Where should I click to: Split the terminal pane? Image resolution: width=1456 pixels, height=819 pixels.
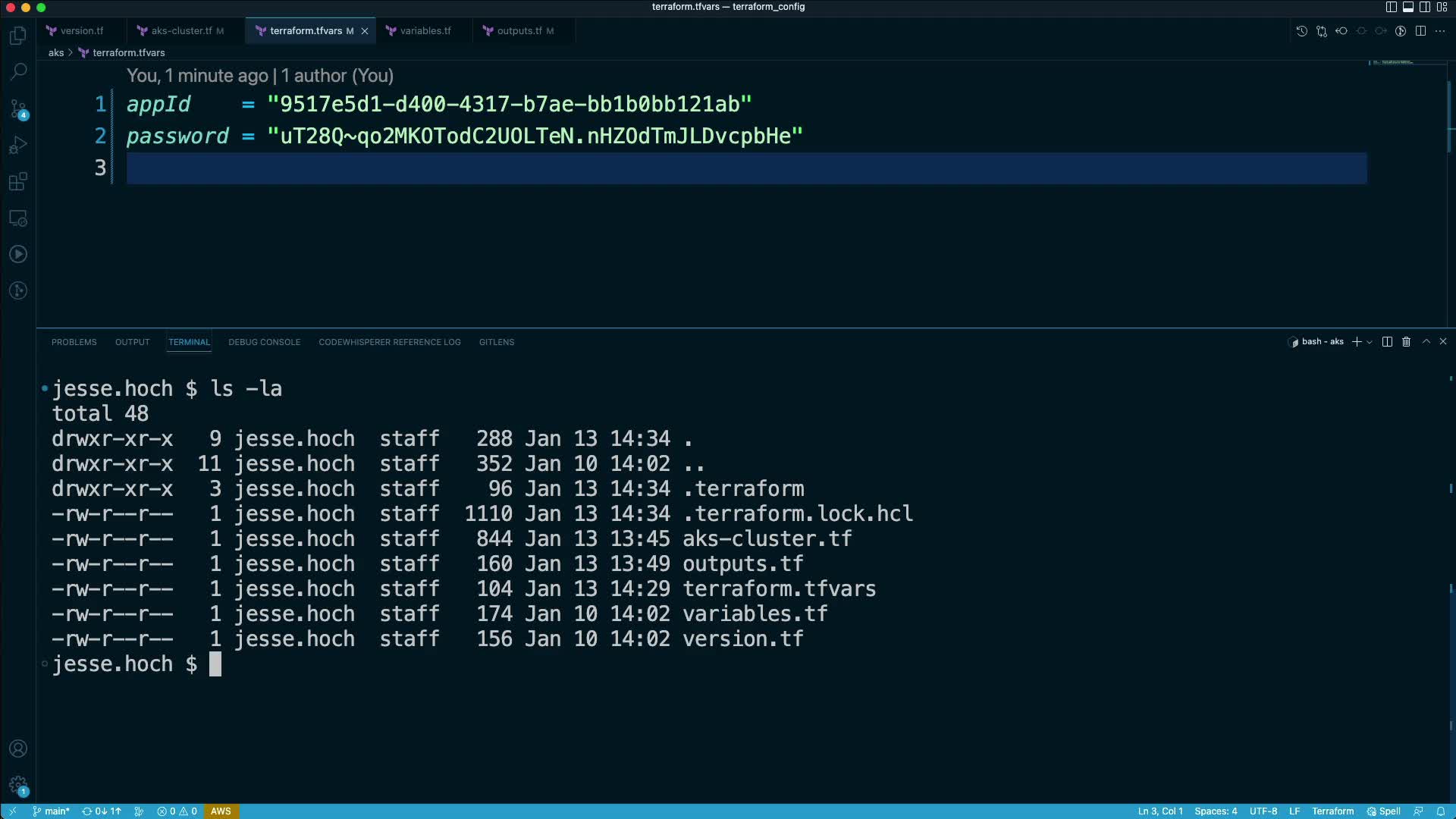[1387, 342]
